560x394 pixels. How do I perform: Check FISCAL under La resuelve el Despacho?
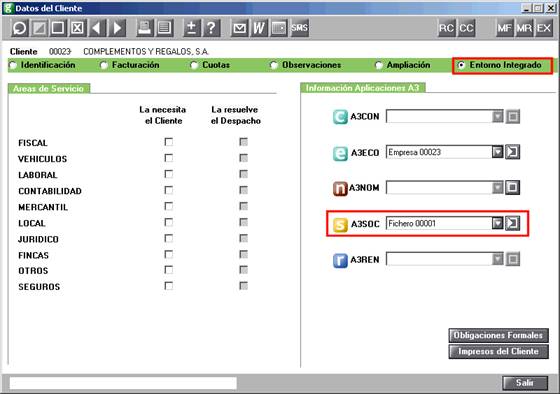(x=244, y=142)
